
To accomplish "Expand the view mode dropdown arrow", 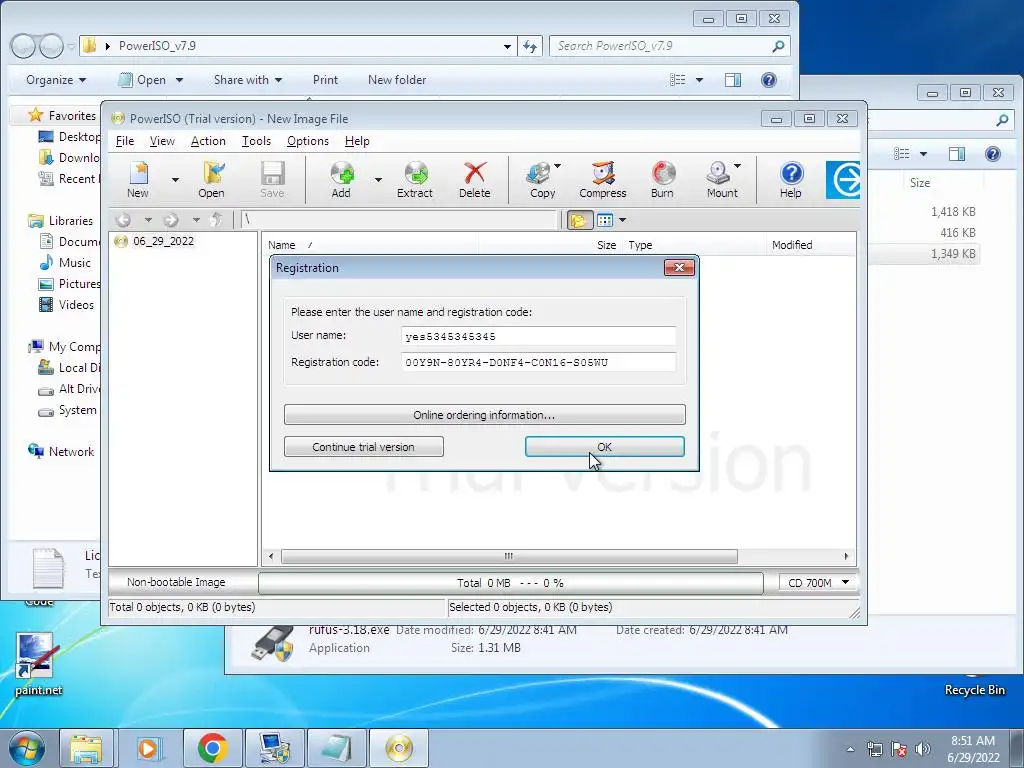I will point(622,220).
